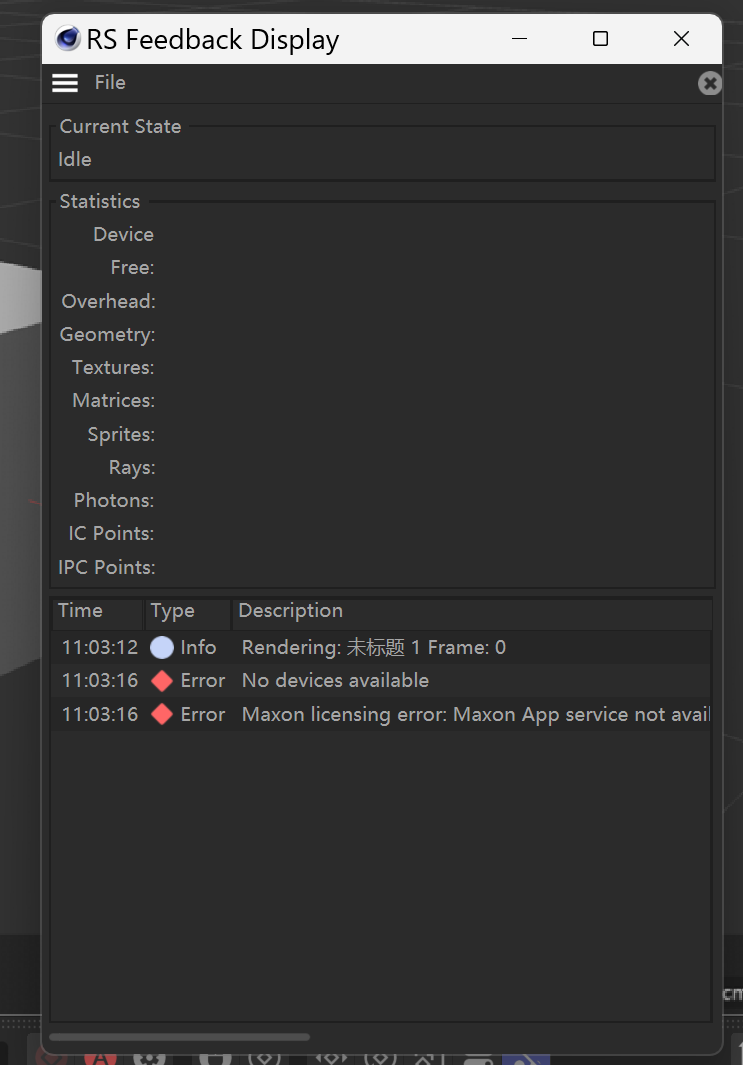Click the Idle status text

tap(75, 159)
